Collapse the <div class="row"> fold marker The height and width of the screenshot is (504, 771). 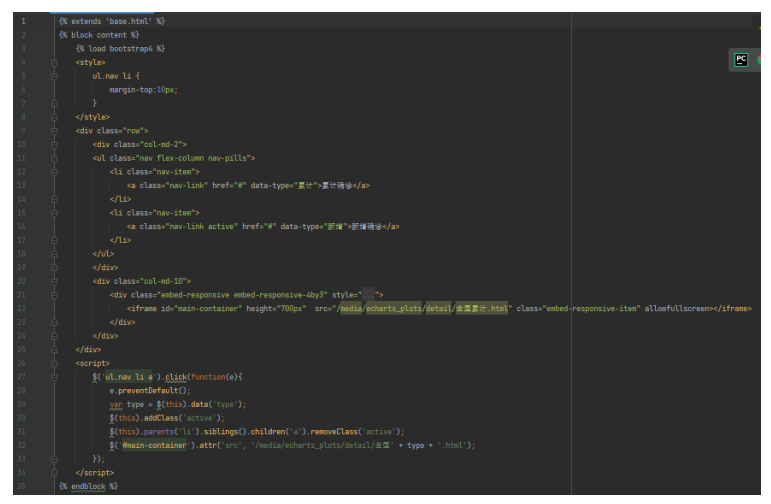[x=55, y=131]
